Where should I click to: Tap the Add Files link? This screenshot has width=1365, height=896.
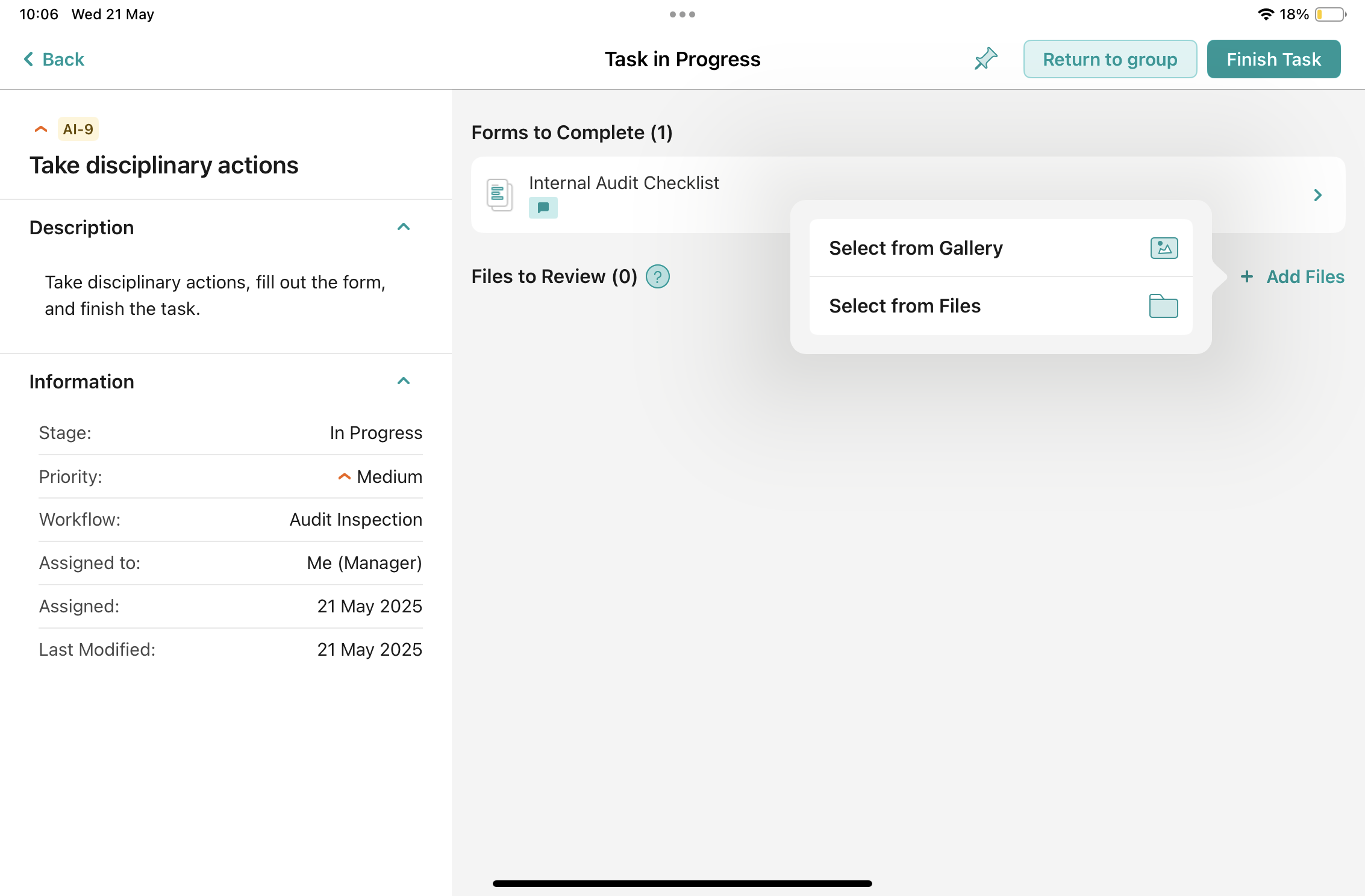(1305, 277)
